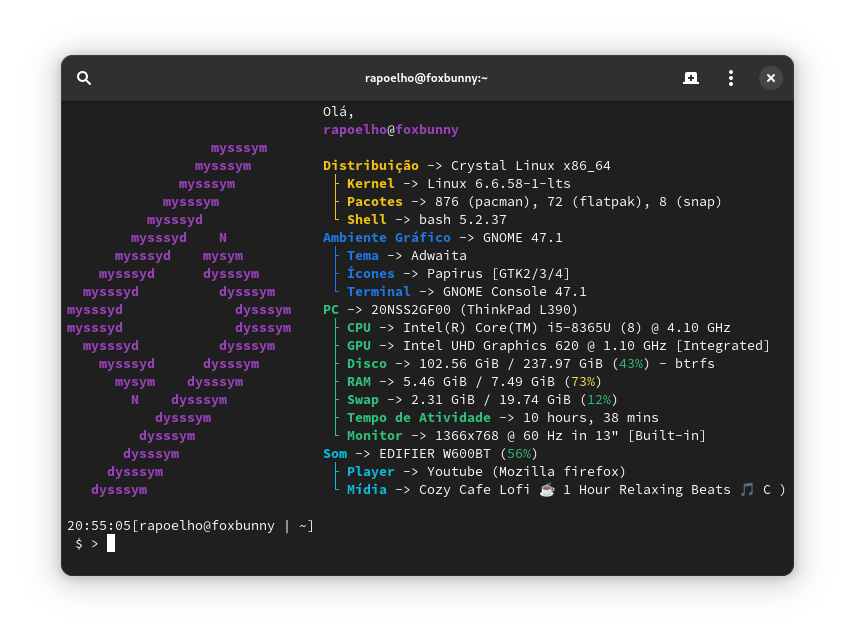Screen dimensions: 855x643
Task: Click the yellow Distribuição heading
Action: pos(370,166)
